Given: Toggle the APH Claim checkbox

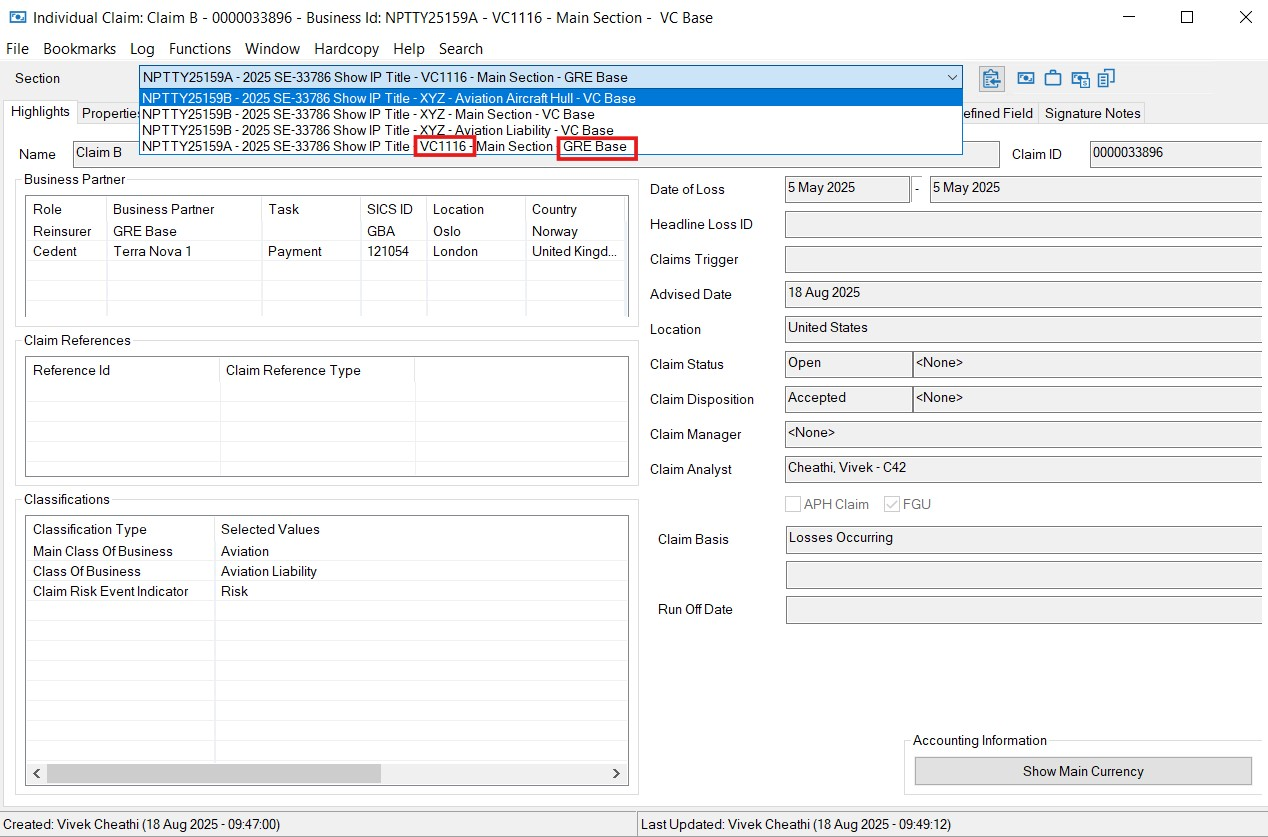Looking at the screenshot, I should pyautogui.click(x=793, y=504).
